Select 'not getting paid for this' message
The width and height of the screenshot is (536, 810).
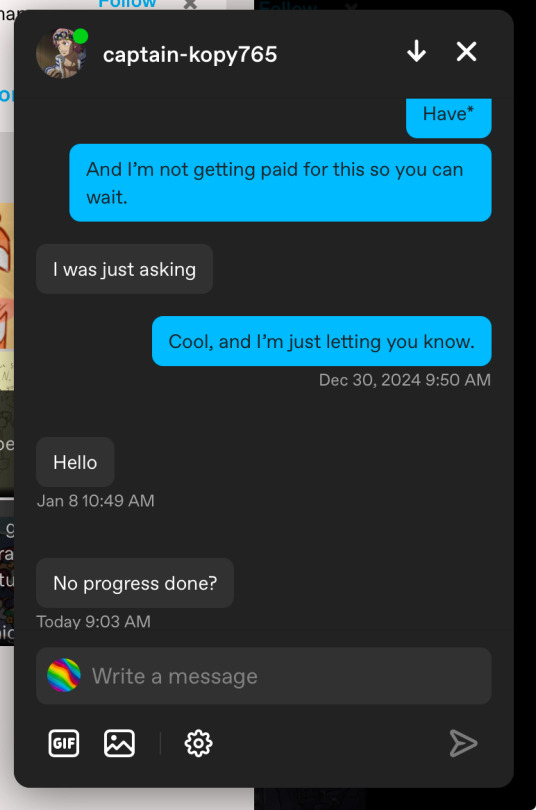pyautogui.click(x=280, y=183)
